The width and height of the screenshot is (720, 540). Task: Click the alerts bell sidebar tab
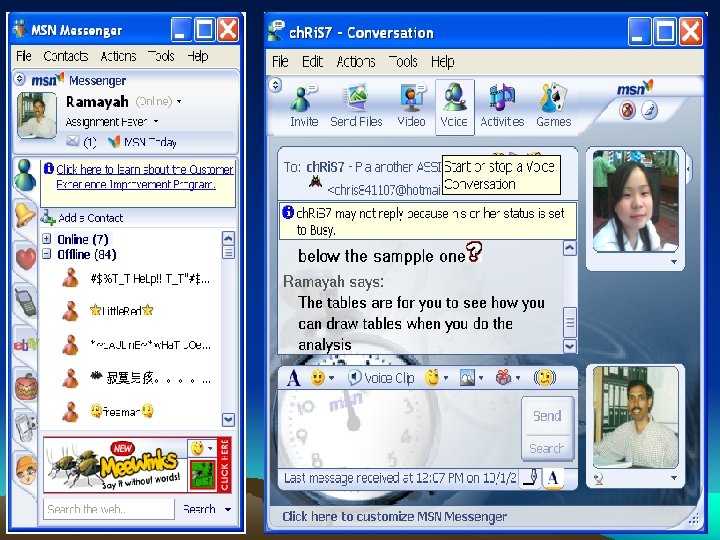[25, 215]
